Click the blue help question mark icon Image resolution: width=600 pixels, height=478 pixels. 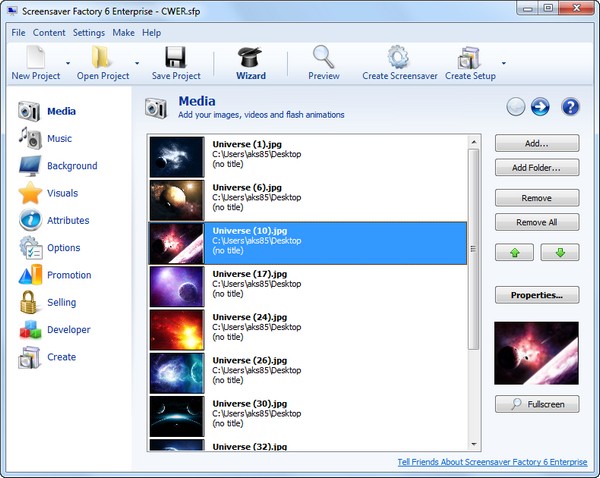[x=570, y=107]
